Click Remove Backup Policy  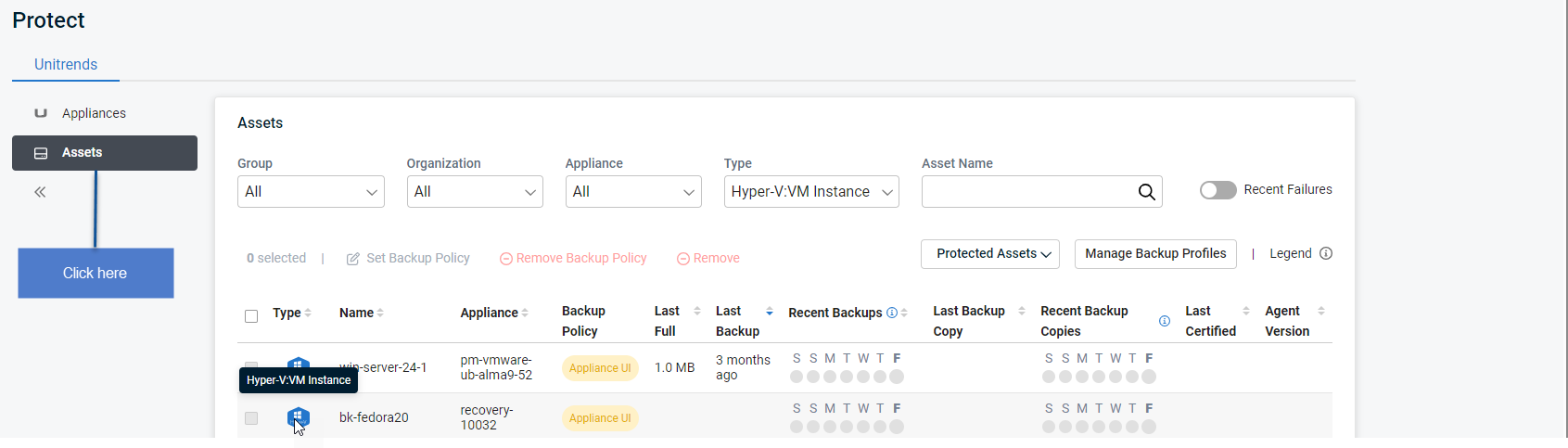click(573, 259)
